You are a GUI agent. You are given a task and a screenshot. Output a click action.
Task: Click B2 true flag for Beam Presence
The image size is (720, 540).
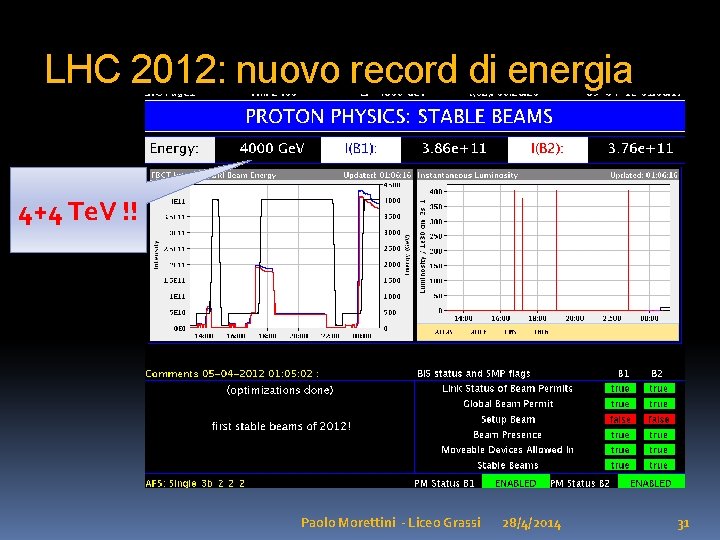[659, 434]
